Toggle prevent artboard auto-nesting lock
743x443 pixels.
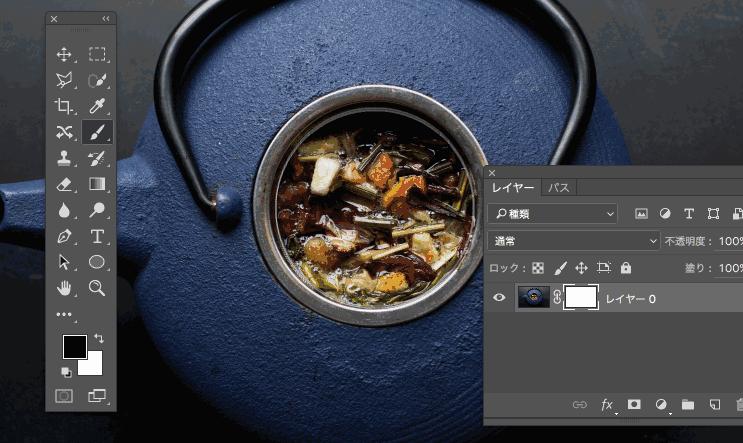pyautogui.click(x=604, y=268)
